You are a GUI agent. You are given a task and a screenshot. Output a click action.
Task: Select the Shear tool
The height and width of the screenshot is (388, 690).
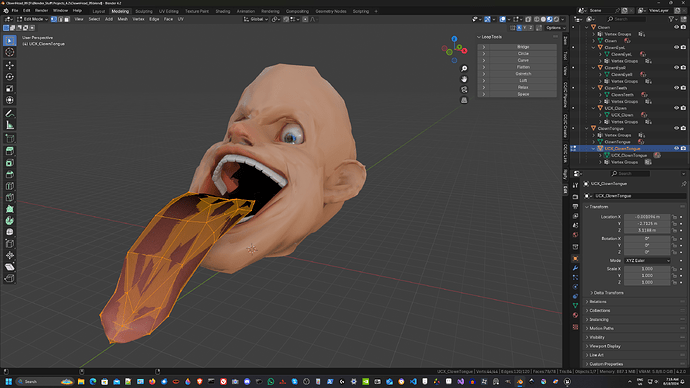point(10,267)
